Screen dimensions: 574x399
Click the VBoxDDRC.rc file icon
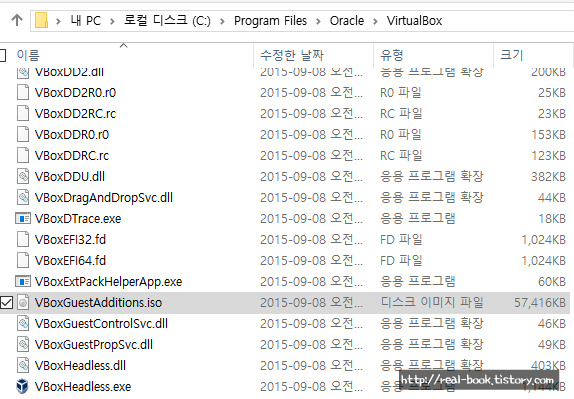(23, 156)
